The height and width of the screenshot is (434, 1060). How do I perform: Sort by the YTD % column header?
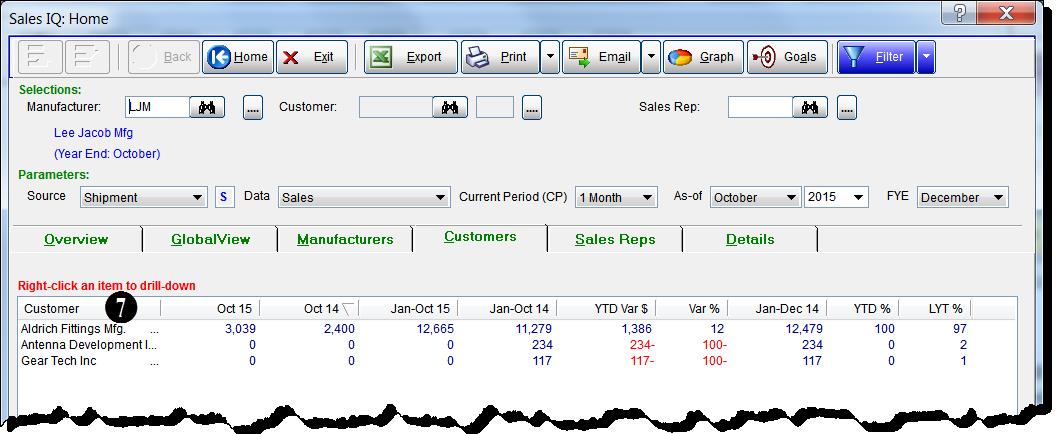(x=863, y=309)
